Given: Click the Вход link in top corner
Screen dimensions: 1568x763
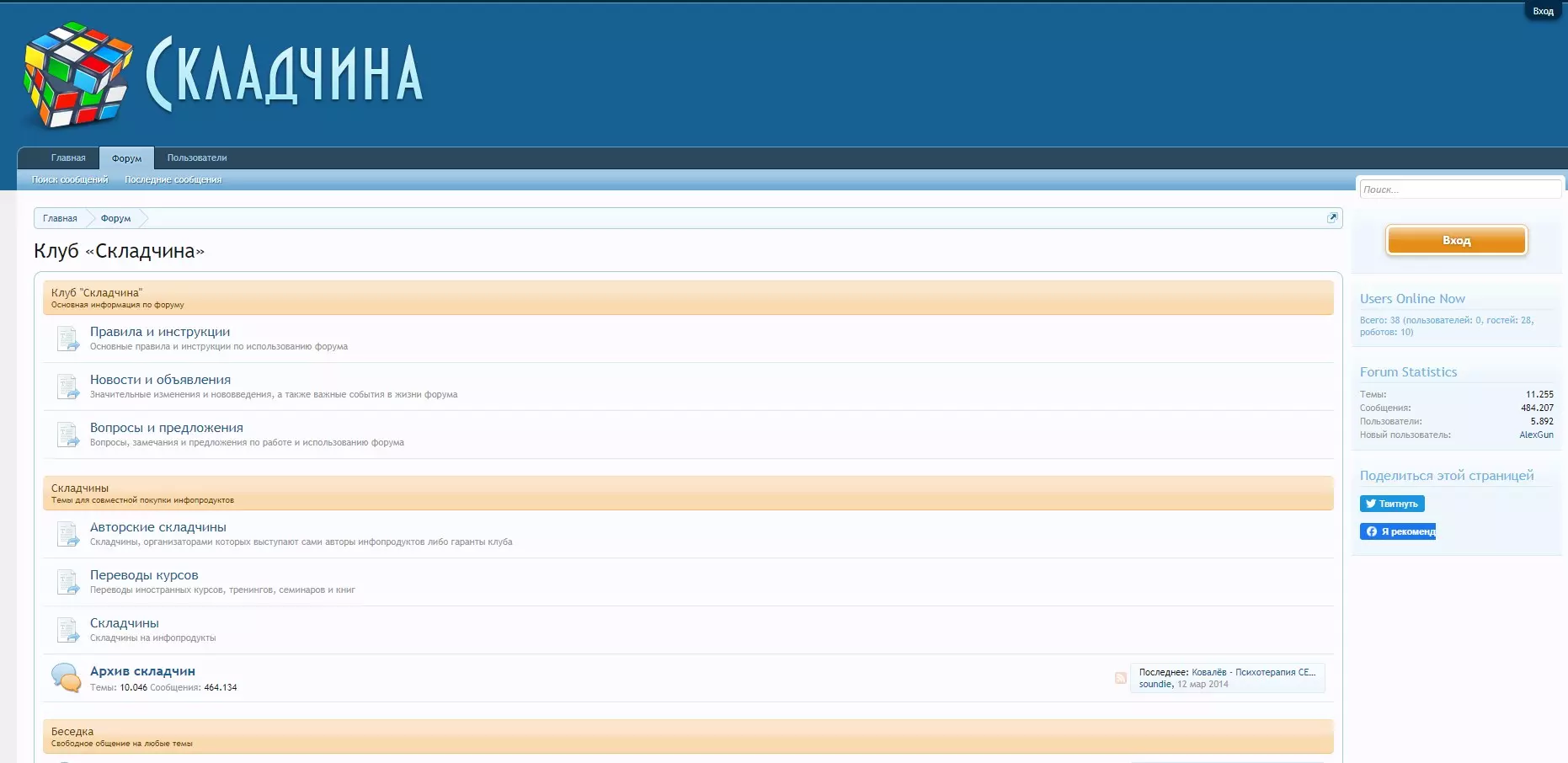Looking at the screenshot, I should (1543, 11).
